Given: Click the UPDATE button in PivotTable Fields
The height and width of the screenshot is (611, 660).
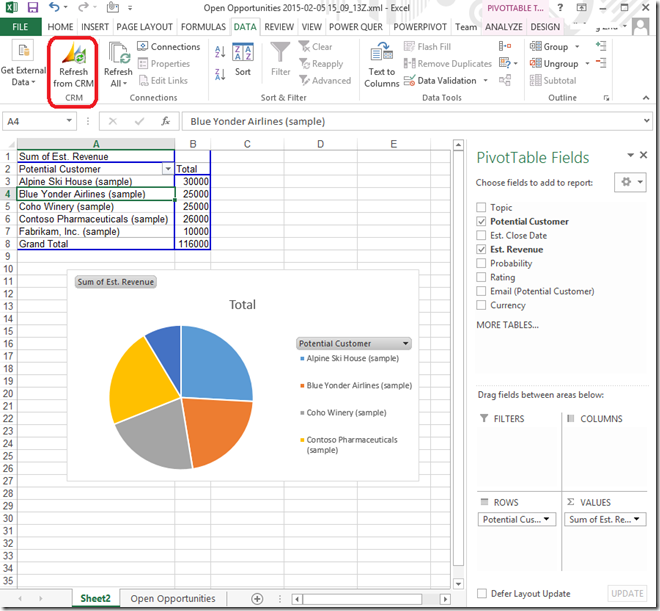Looking at the screenshot, I should tap(627, 593).
